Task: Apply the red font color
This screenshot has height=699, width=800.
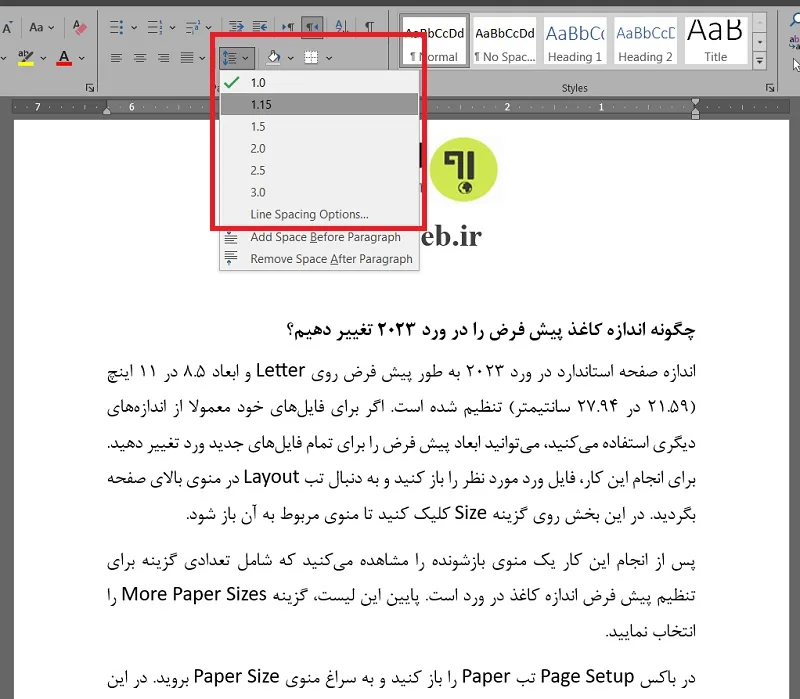Action: click(x=64, y=58)
